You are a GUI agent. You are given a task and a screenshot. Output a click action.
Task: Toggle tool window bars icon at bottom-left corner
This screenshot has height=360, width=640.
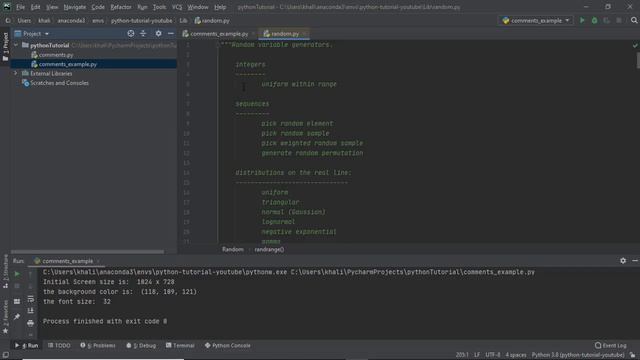[5, 355]
